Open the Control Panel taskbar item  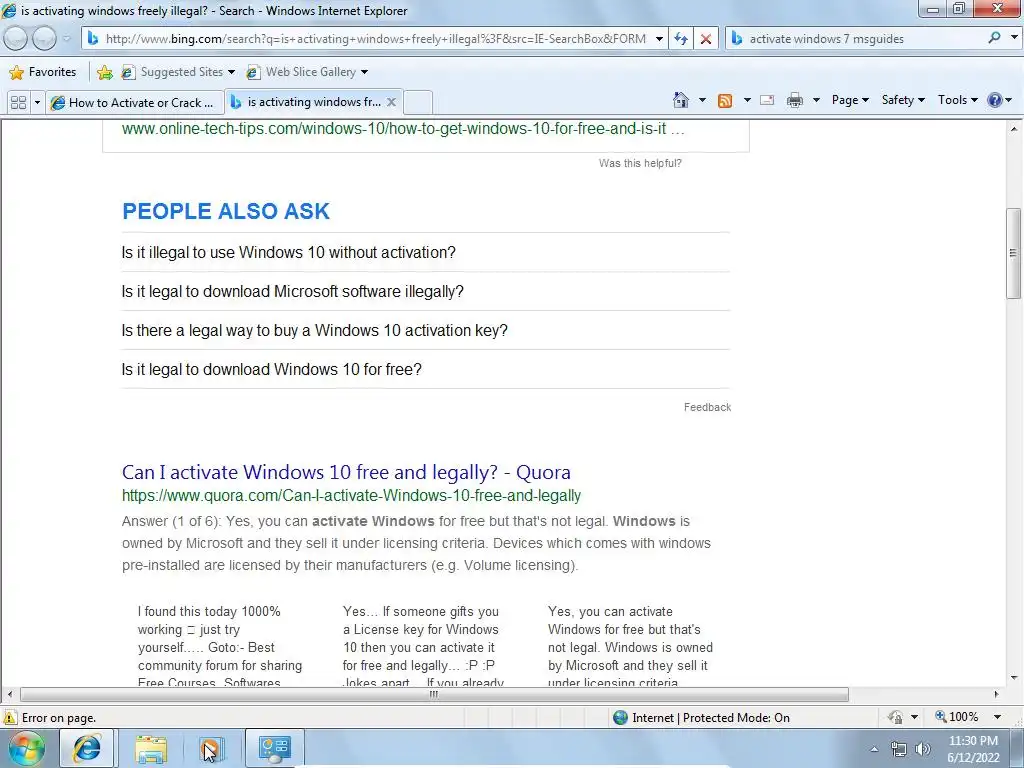pos(274,748)
